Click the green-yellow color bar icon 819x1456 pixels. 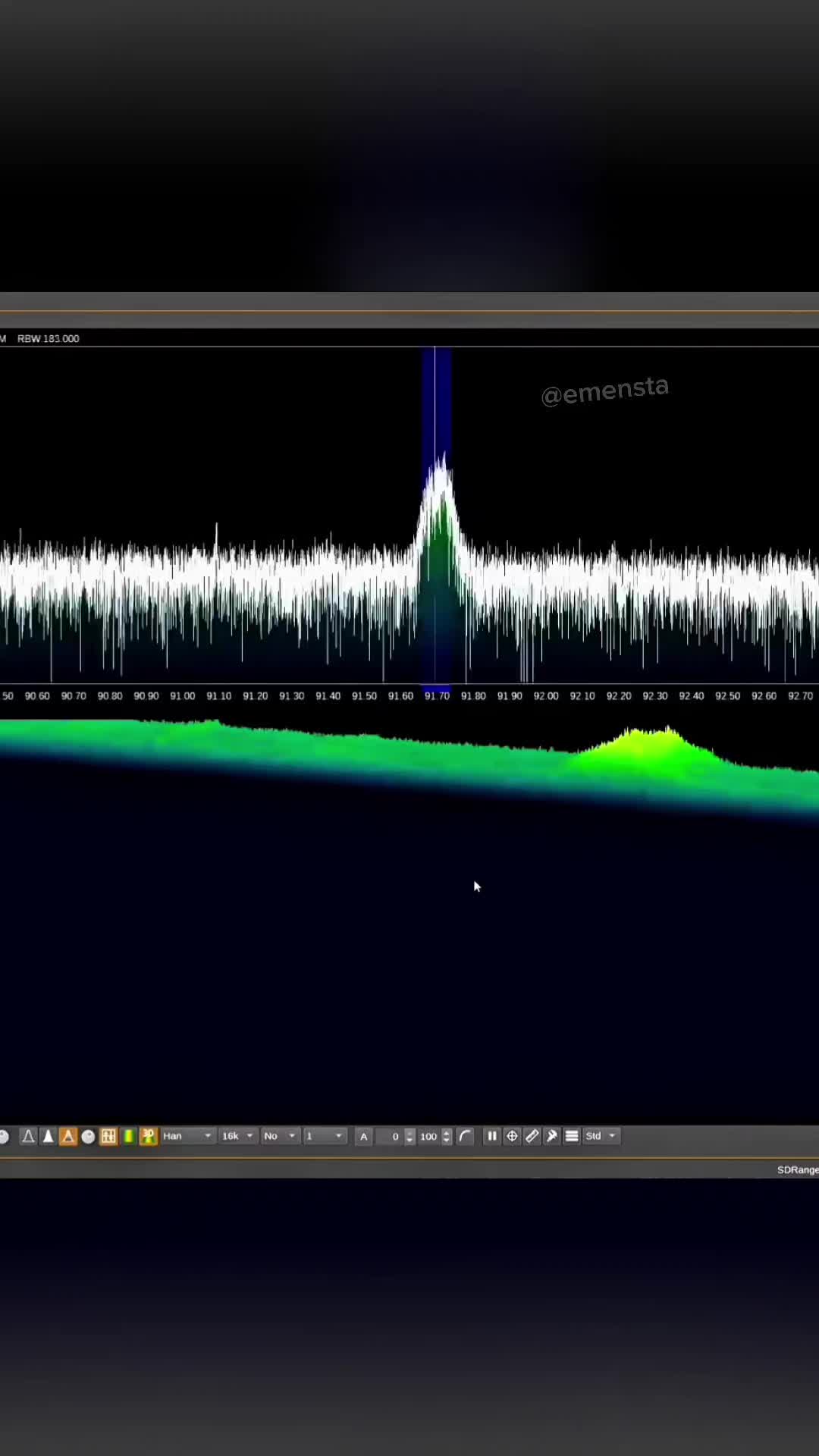point(129,1136)
